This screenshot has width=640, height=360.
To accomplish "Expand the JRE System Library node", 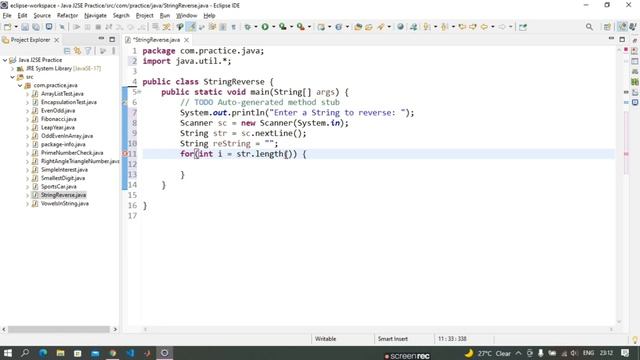I will pos(12,69).
